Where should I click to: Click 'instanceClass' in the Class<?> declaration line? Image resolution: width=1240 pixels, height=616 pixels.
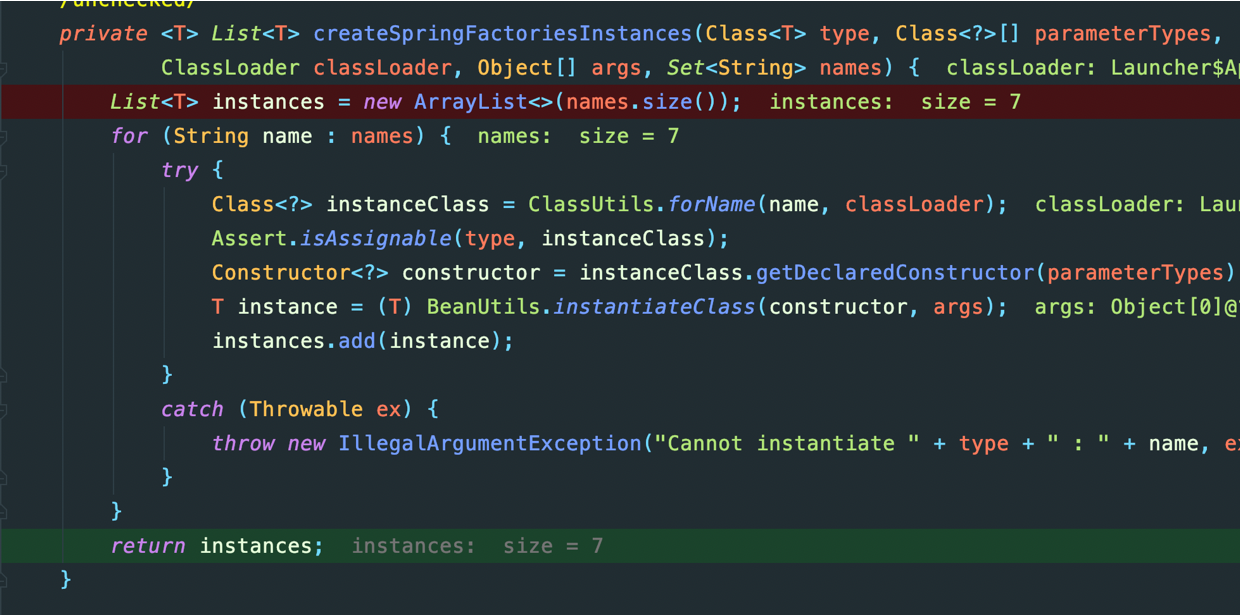[x=408, y=204]
